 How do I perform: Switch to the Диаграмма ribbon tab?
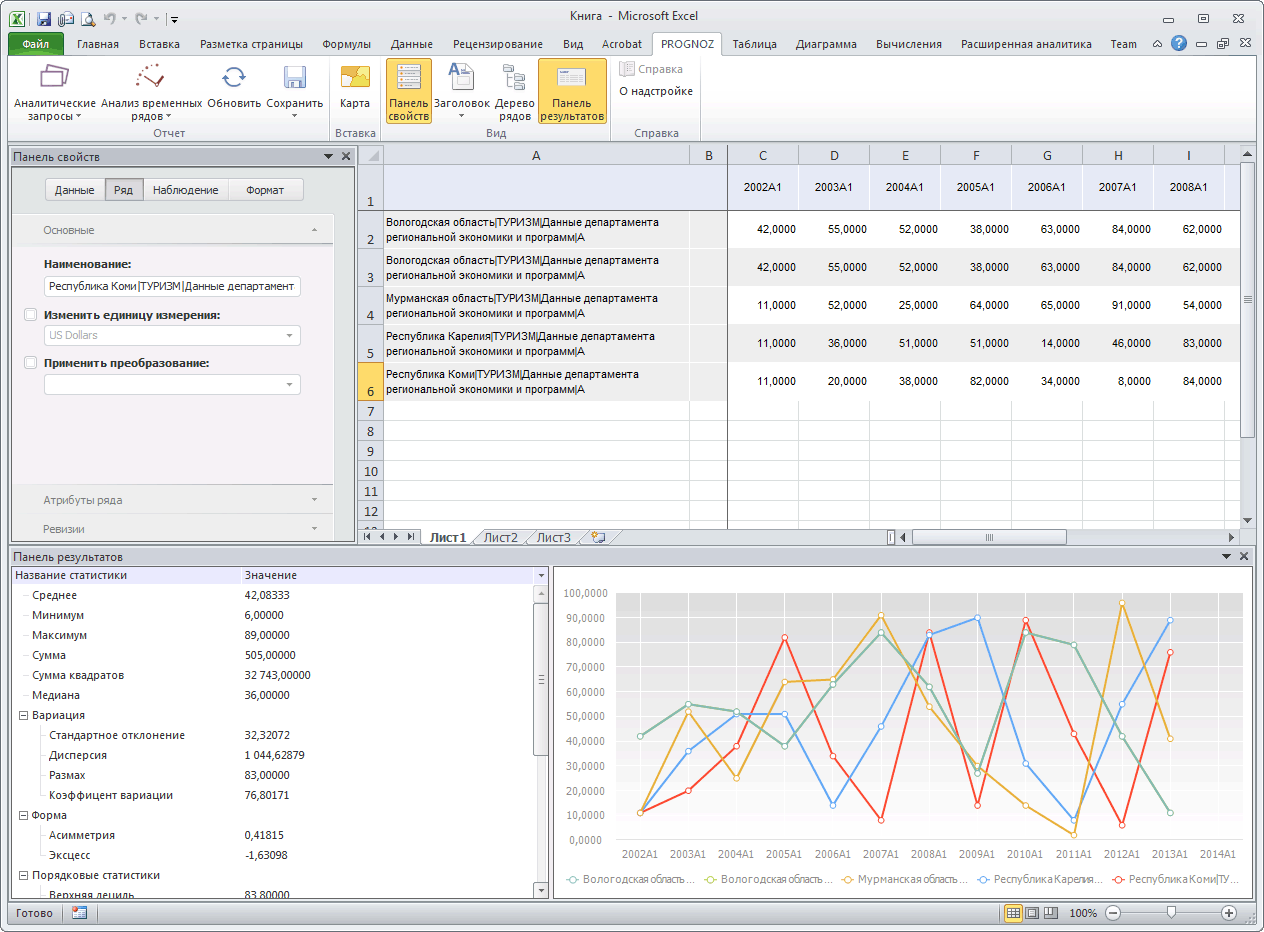[830, 43]
